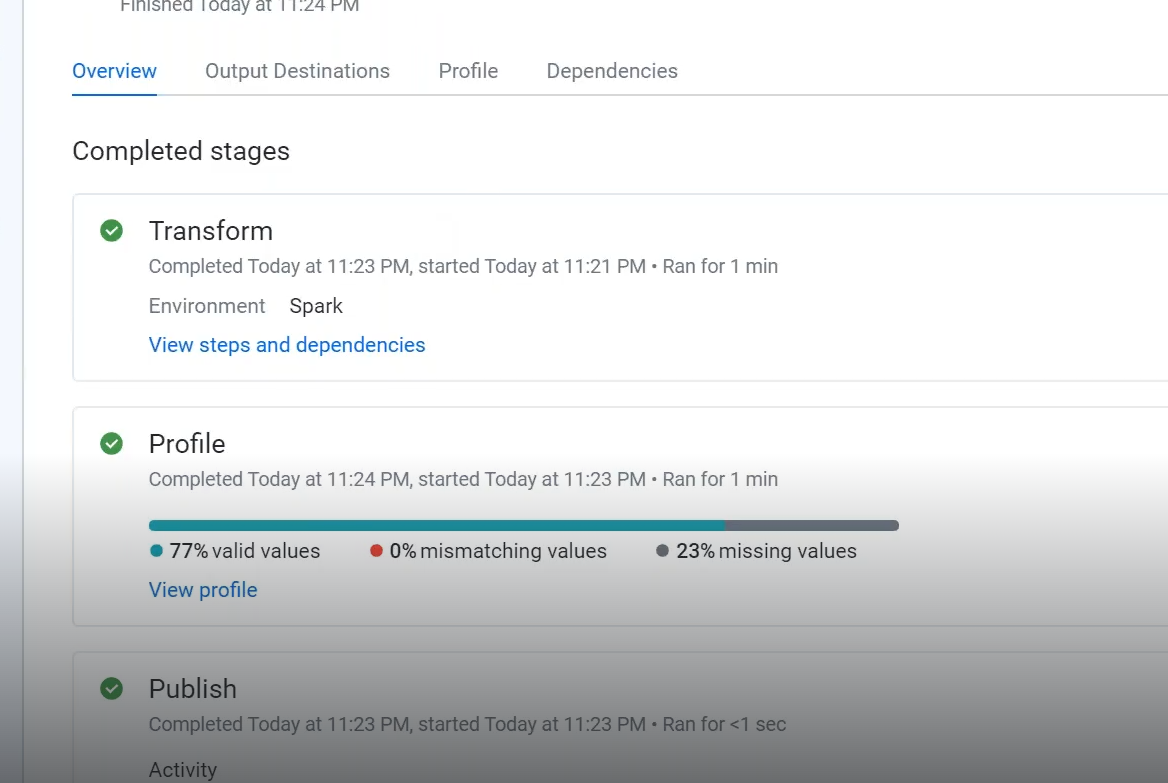Viewport: 1168px width, 783px height.
Task: Open View steps and dependencies link
Action: click(287, 345)
